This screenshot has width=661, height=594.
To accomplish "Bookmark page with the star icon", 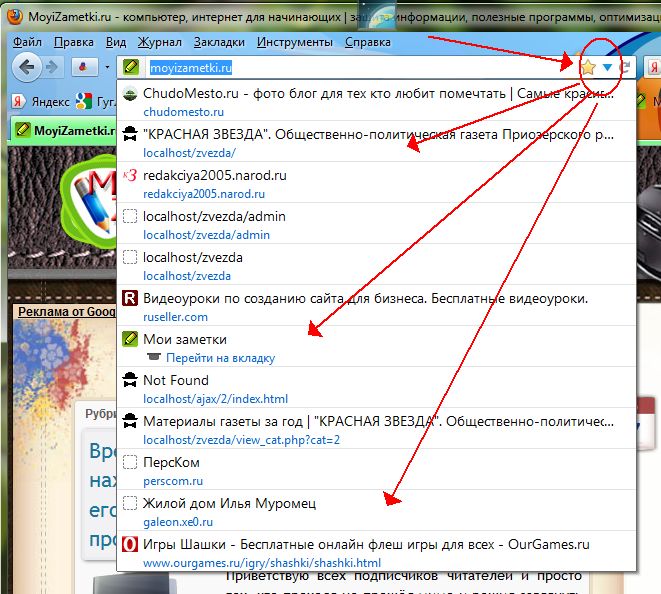I will click(588, 67).
